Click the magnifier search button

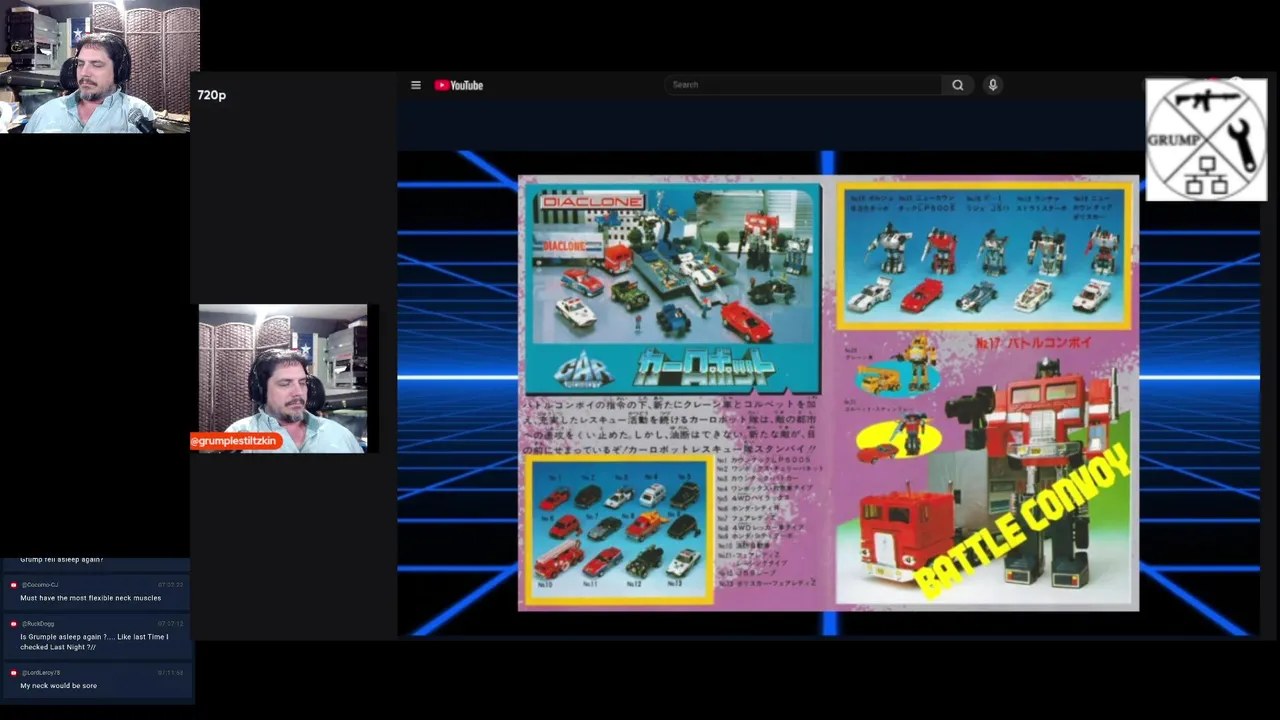point(957,85)
